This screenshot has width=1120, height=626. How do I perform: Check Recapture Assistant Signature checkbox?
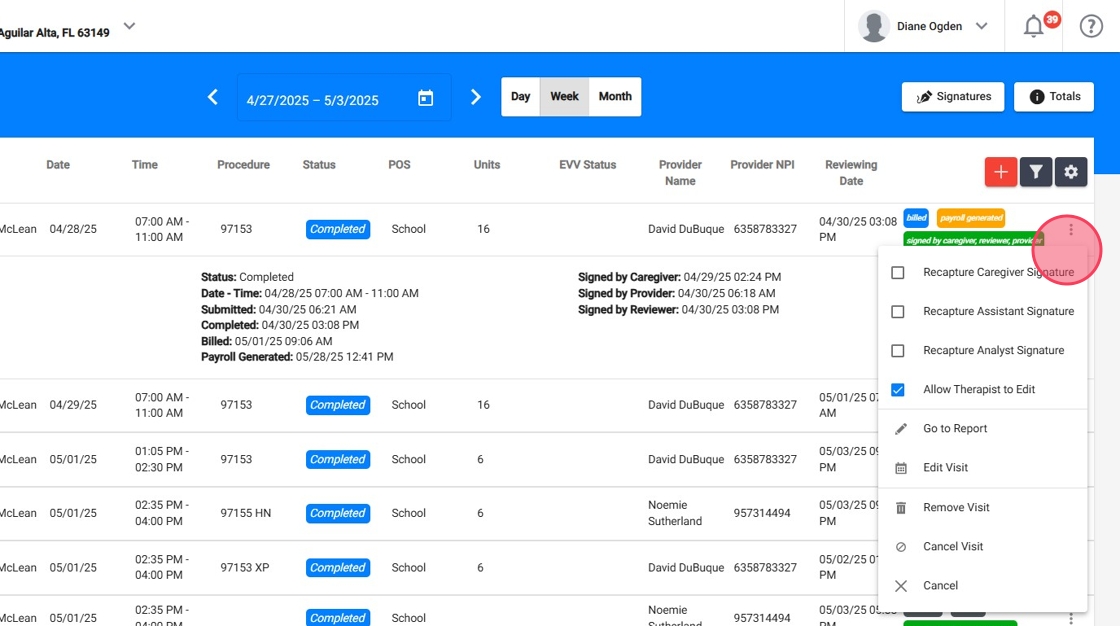[898, 311]
